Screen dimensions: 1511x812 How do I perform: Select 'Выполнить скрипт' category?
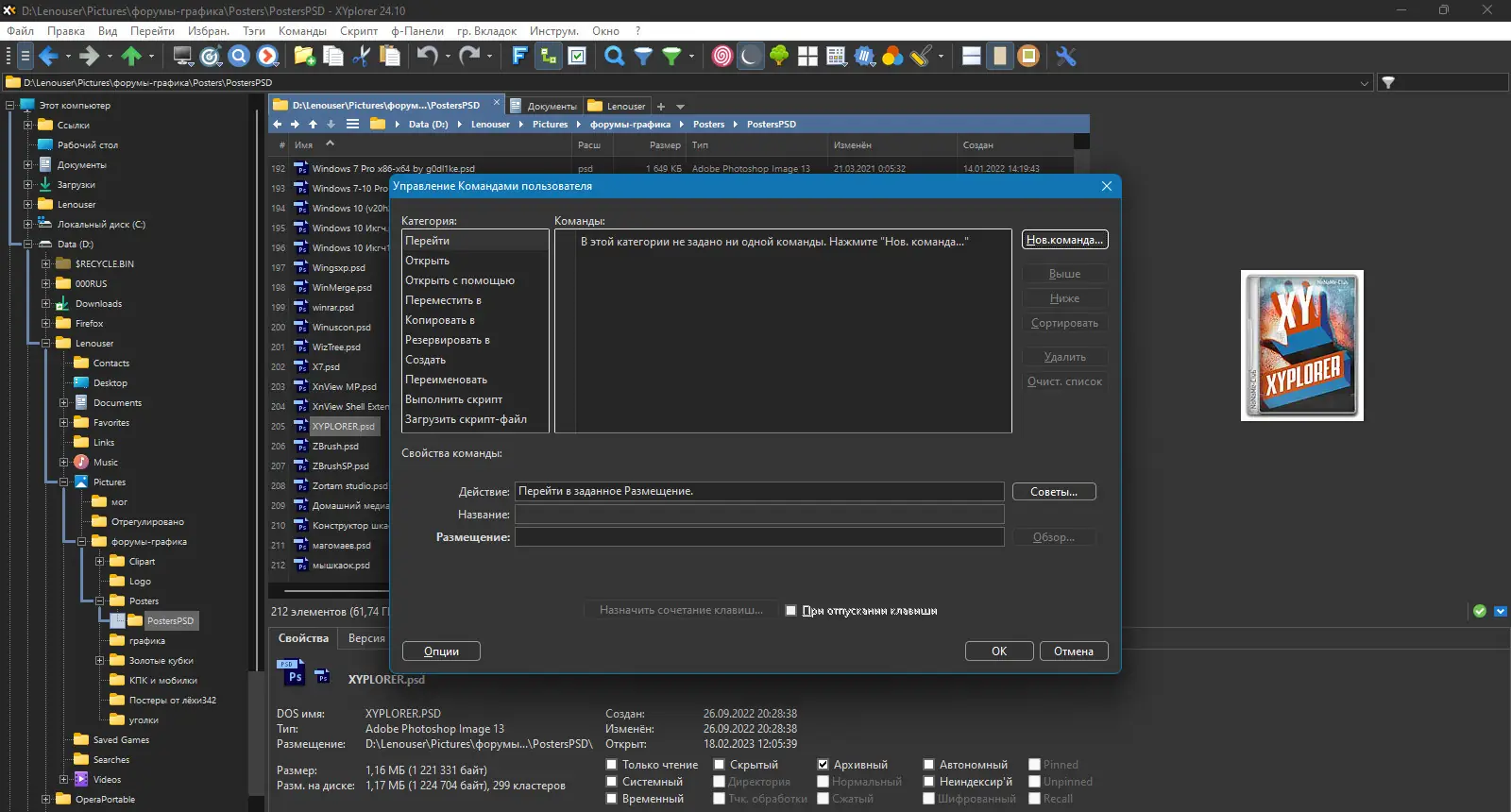click(x=475, y=399)
